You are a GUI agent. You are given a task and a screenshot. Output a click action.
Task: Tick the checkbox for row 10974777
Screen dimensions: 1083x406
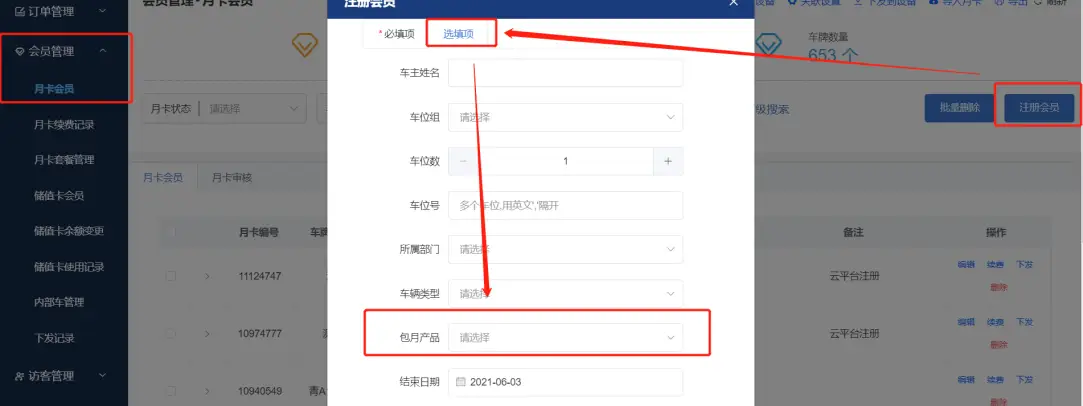(x=171, y=334)
